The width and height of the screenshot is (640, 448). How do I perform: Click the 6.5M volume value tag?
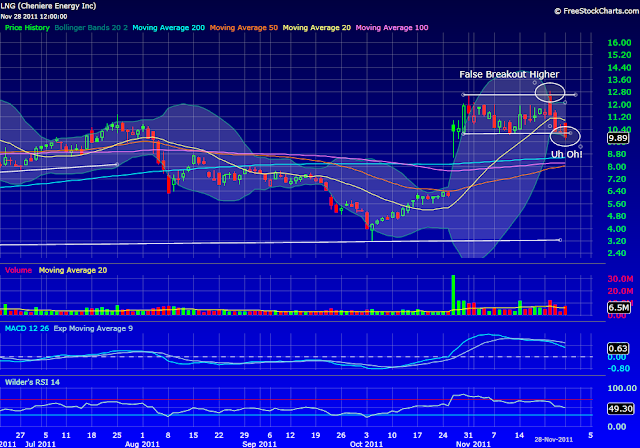pos(618,307)
